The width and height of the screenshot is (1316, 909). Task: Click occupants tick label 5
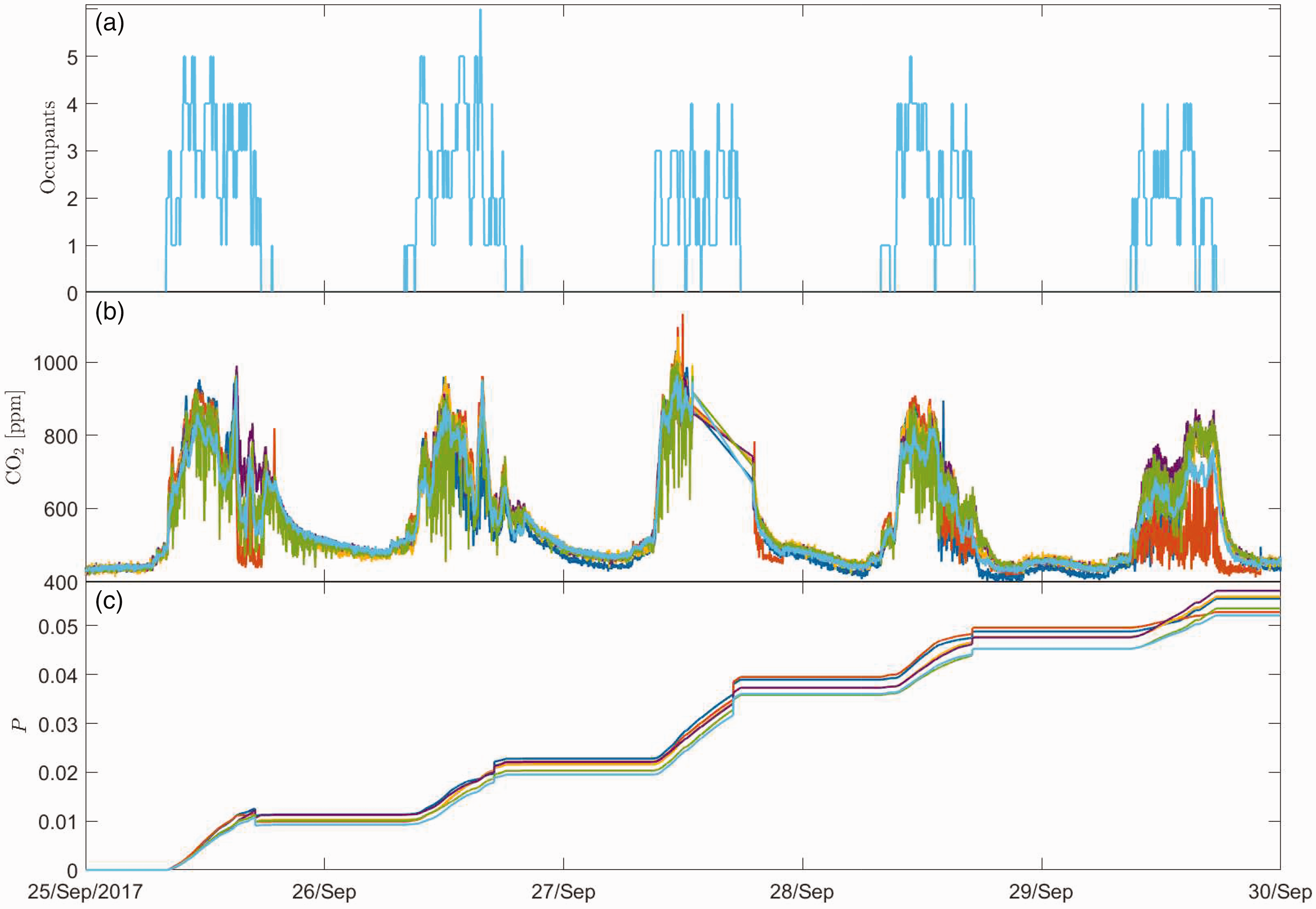pyautogui.click(x=72, y=57)
